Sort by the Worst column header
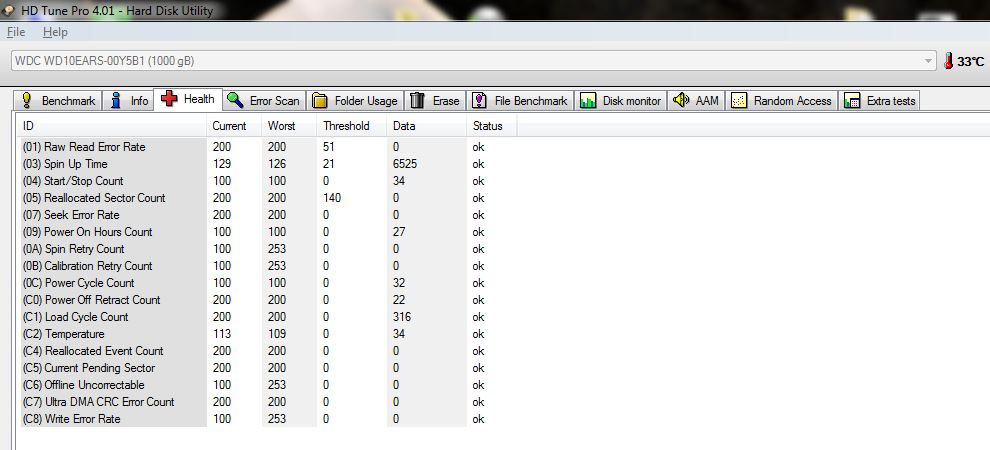 289,126
